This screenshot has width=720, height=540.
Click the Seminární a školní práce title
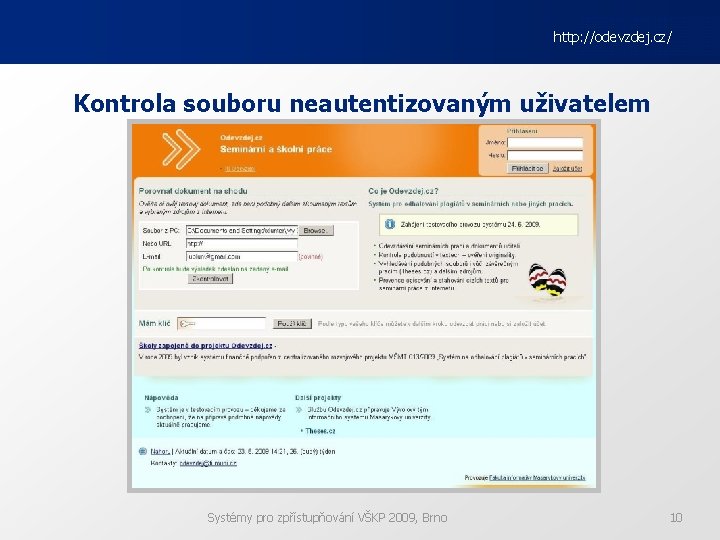(276, 149)
